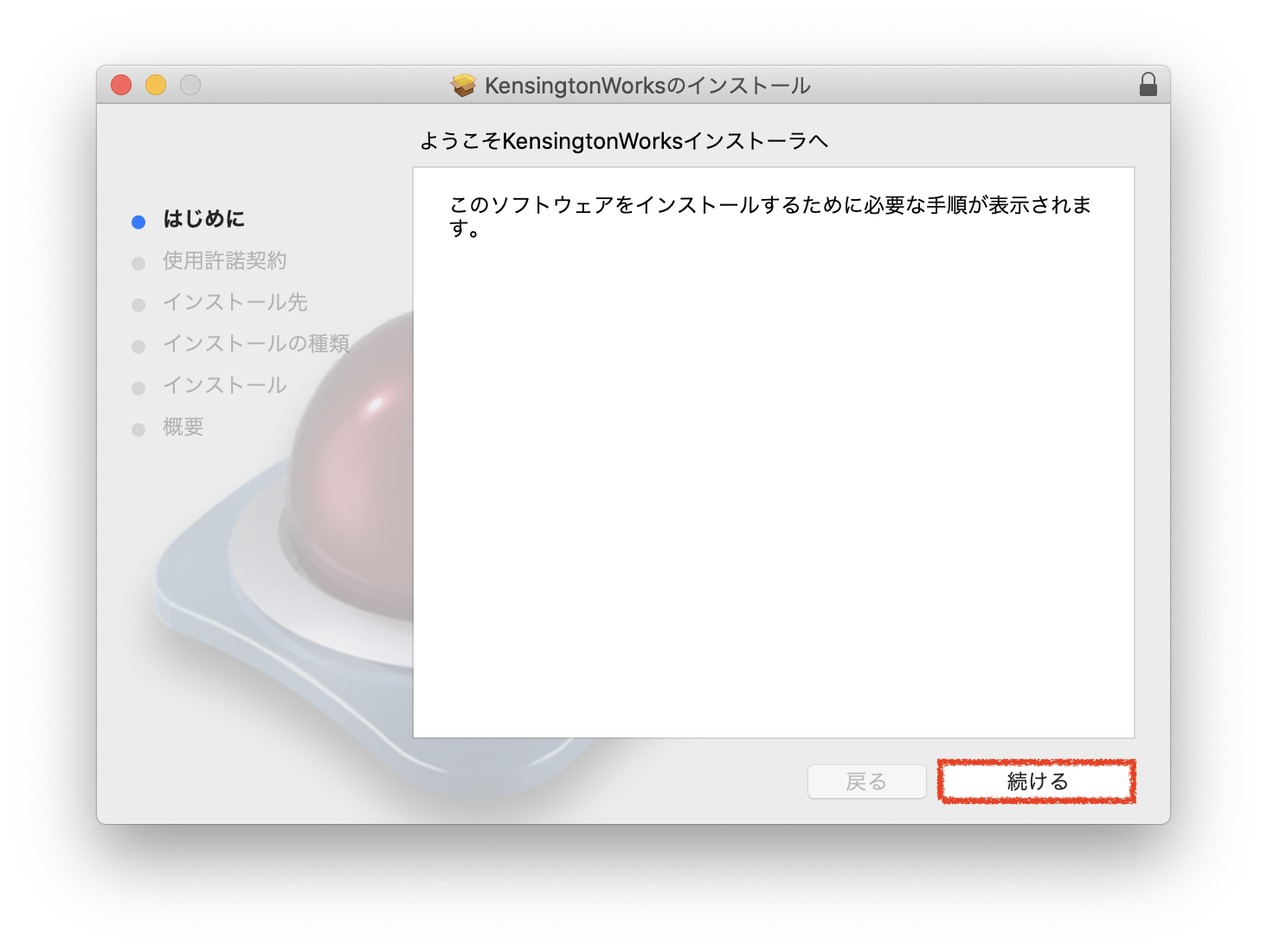Viewport: 1267px width, 952px height.
Task: Click the disabled 戻る (Back) button
Action: tap(866, 782)
